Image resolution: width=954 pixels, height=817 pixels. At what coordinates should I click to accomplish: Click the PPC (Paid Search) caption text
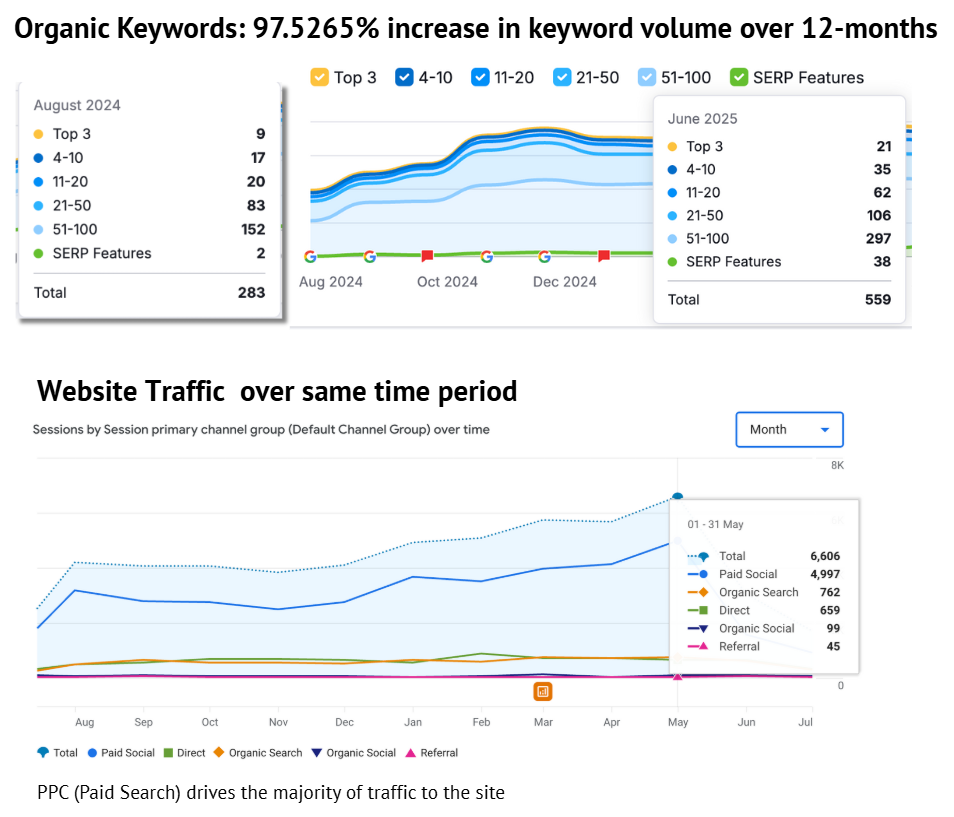point(271,793)
